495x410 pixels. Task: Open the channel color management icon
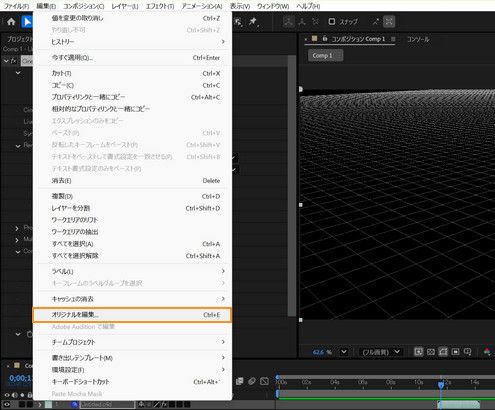487,352
